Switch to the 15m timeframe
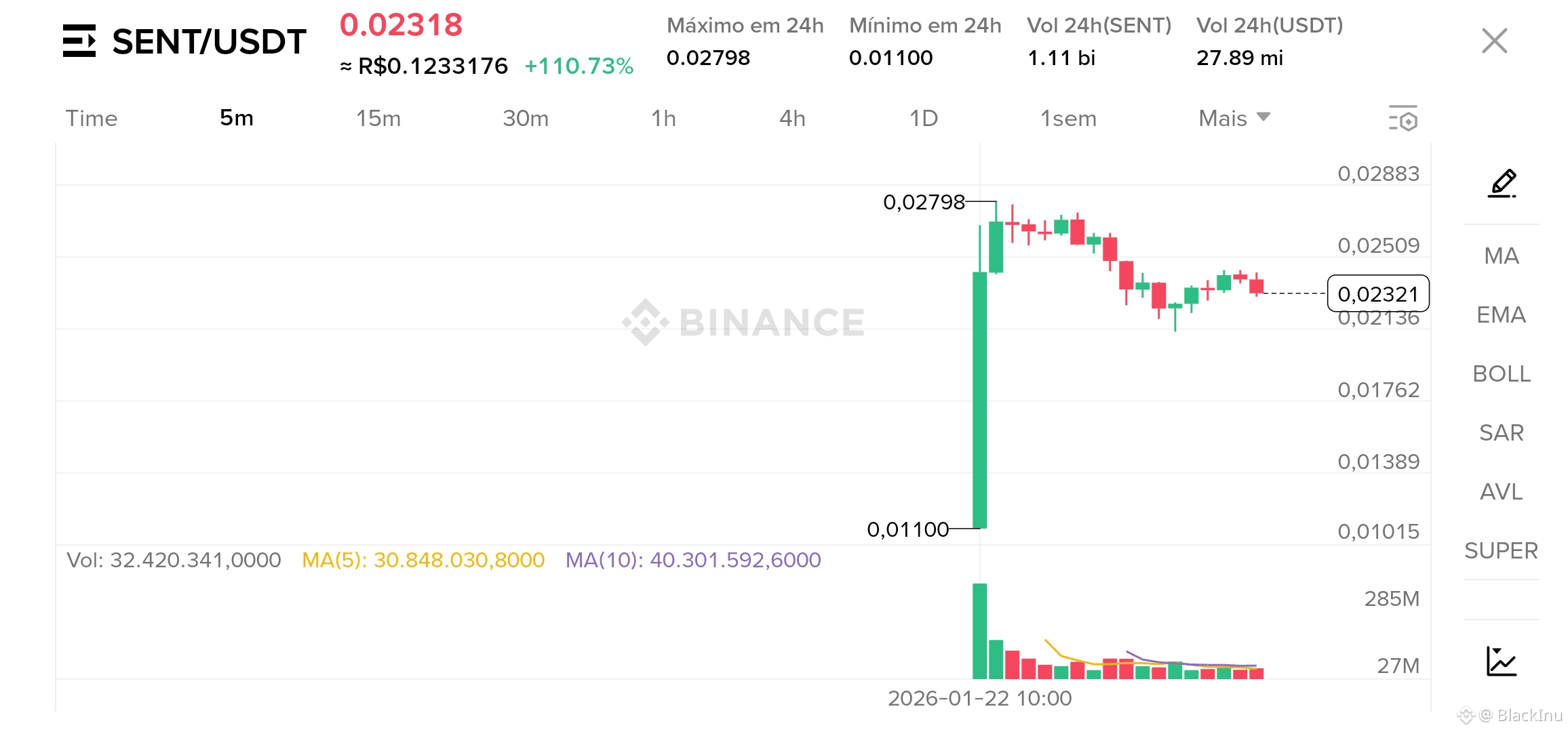Screen dimensions: 1568x732 click(378, 119)
